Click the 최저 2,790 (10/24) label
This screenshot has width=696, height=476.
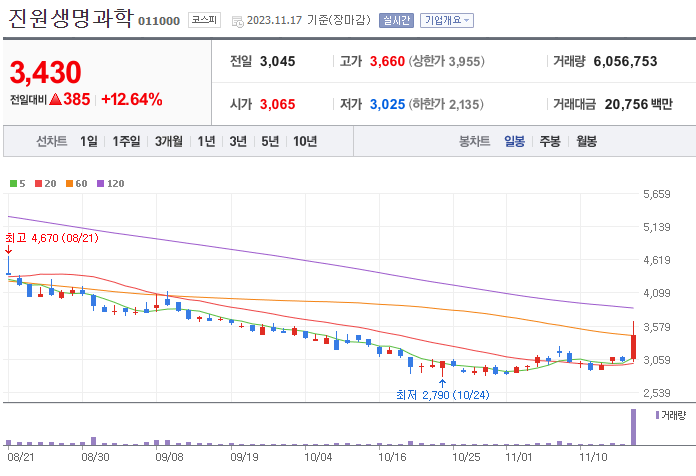click(443, 395)
